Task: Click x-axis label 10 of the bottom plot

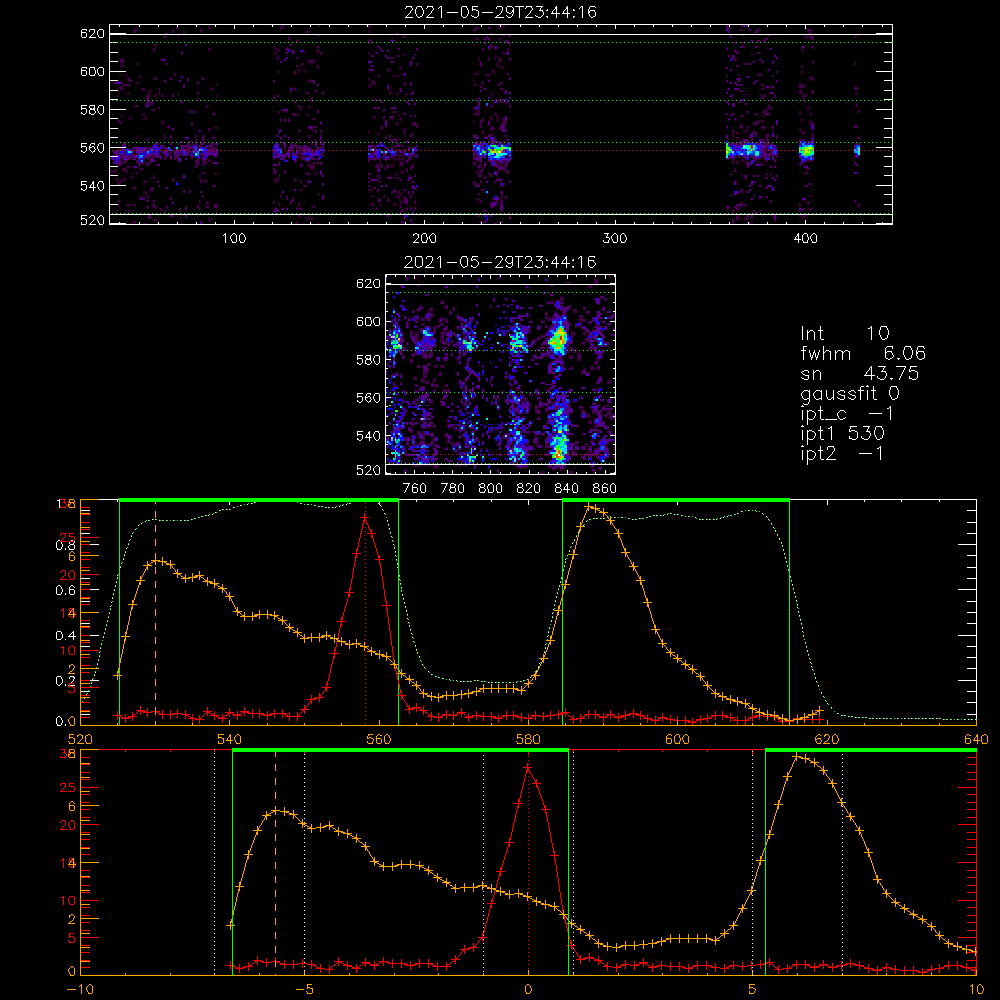Action: click(x=976, y=990)
